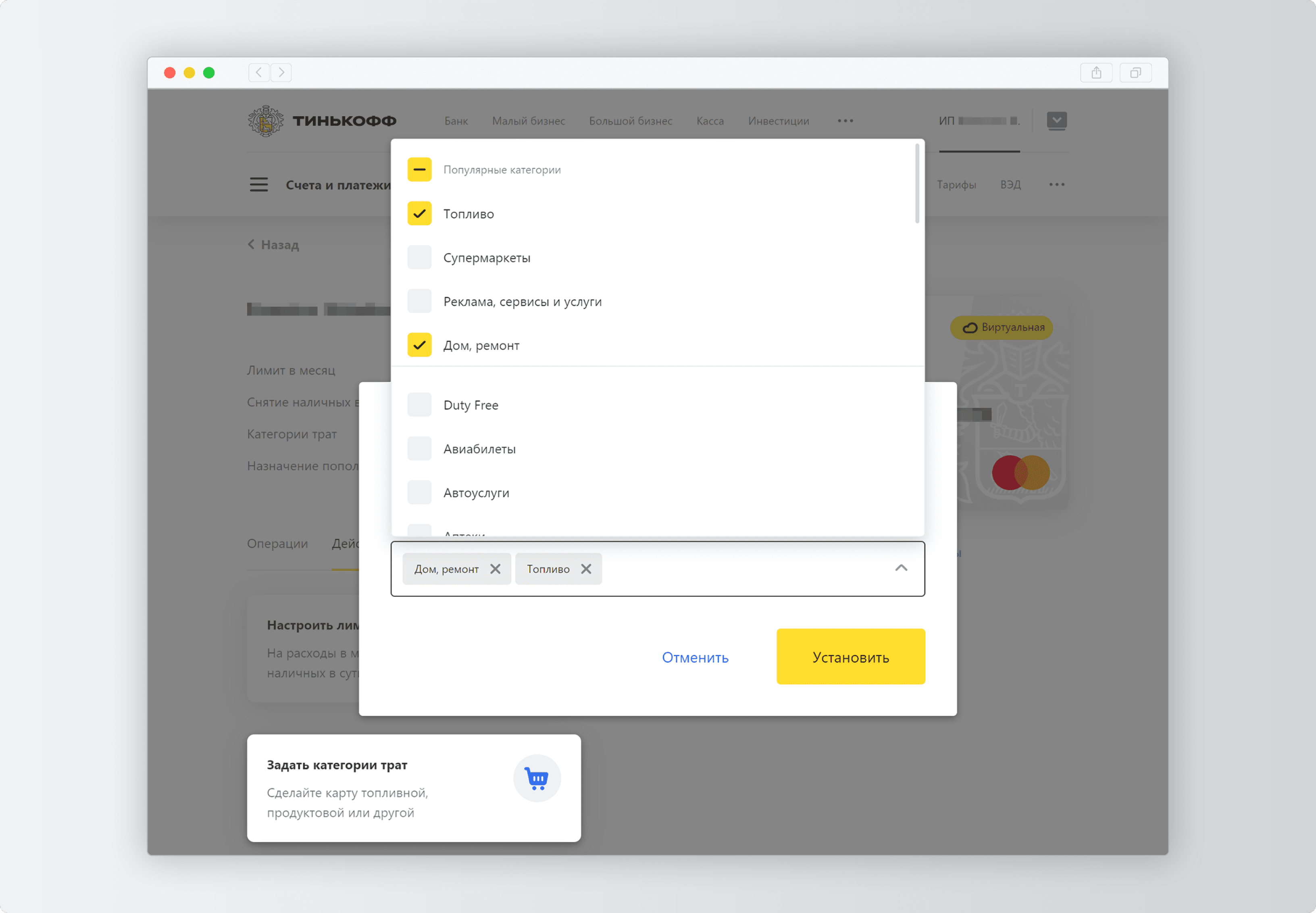Toggle Популярные категории group checkbox

pos(419,169)
